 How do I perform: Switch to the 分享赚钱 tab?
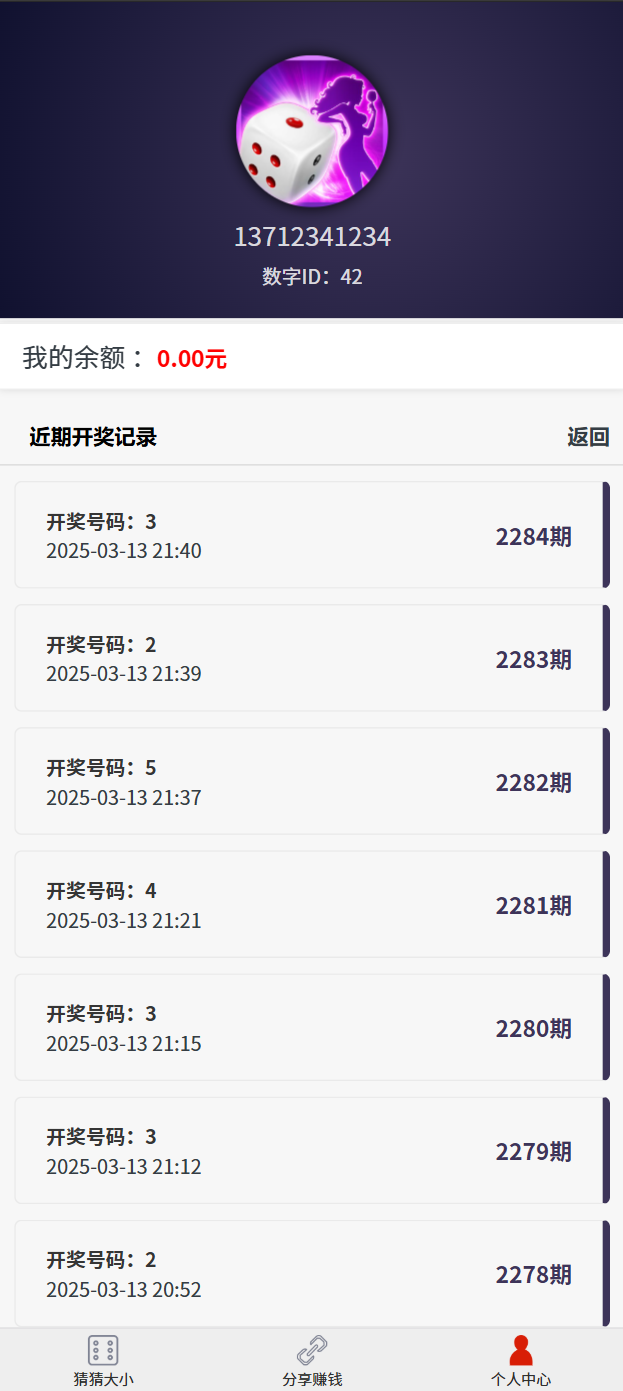[312, 1379]
